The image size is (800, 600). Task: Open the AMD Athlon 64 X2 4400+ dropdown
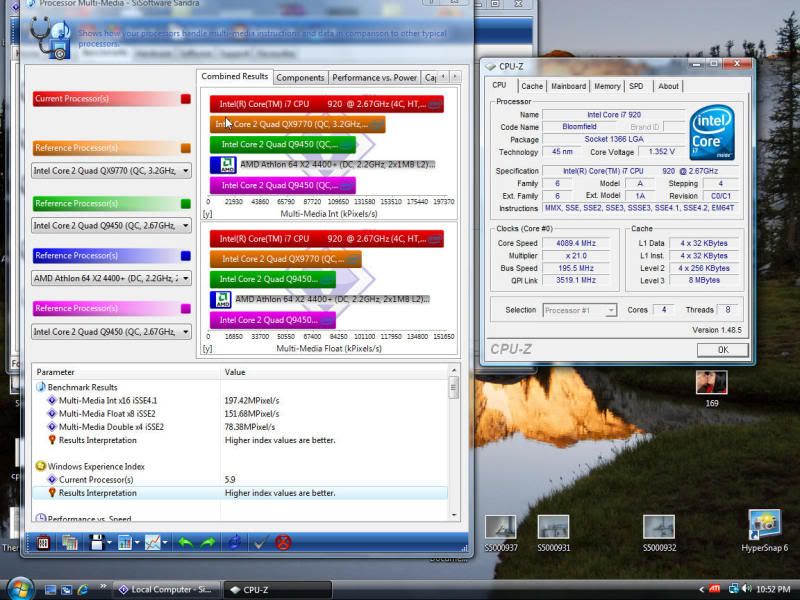point(111,279)
